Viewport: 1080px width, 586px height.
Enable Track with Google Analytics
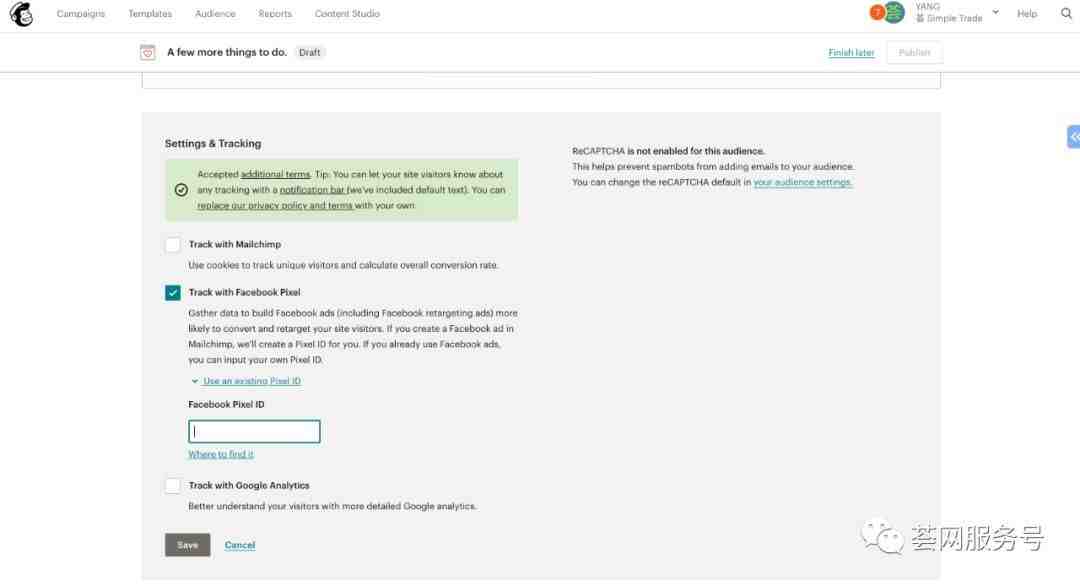click(x=173, y=486)
